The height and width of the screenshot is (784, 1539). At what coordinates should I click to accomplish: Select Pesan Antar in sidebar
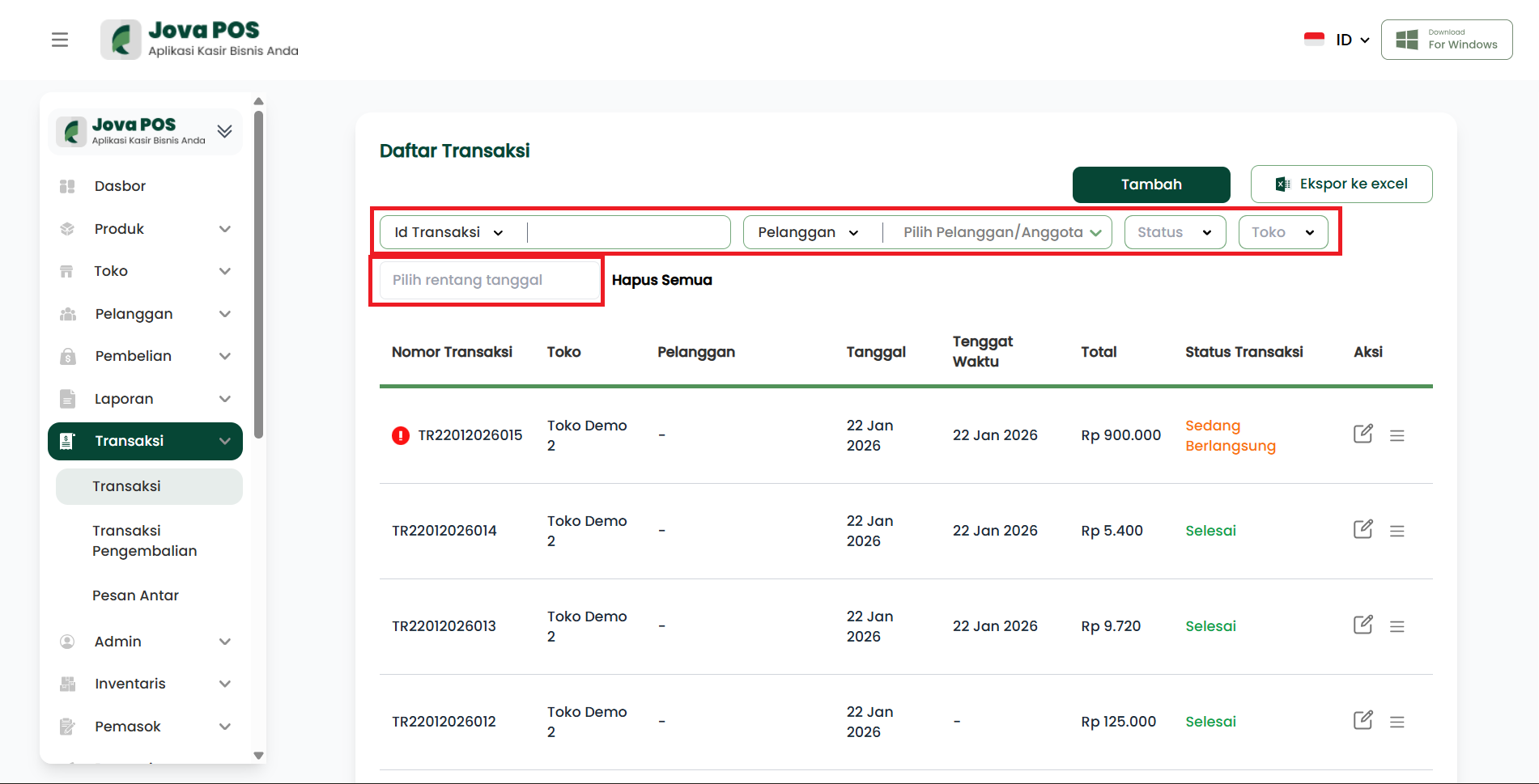tap(135, 595)
